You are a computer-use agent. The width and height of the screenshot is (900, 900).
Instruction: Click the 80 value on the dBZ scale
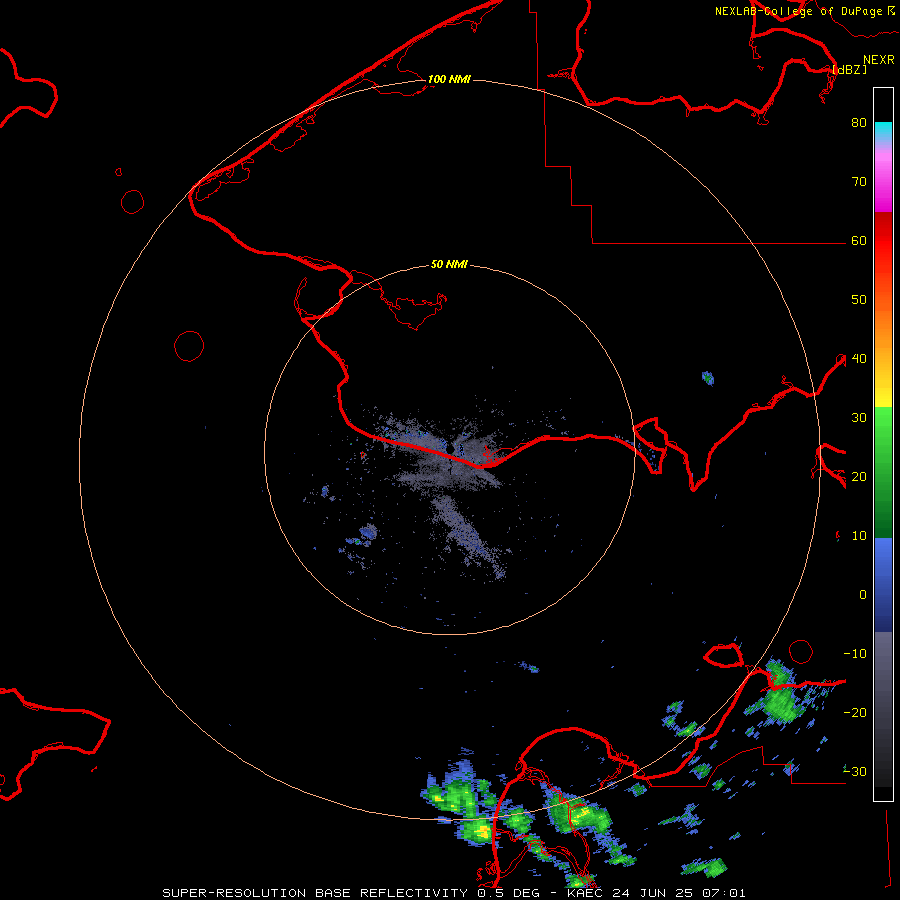pyautogui.click(x=859, y=122)
